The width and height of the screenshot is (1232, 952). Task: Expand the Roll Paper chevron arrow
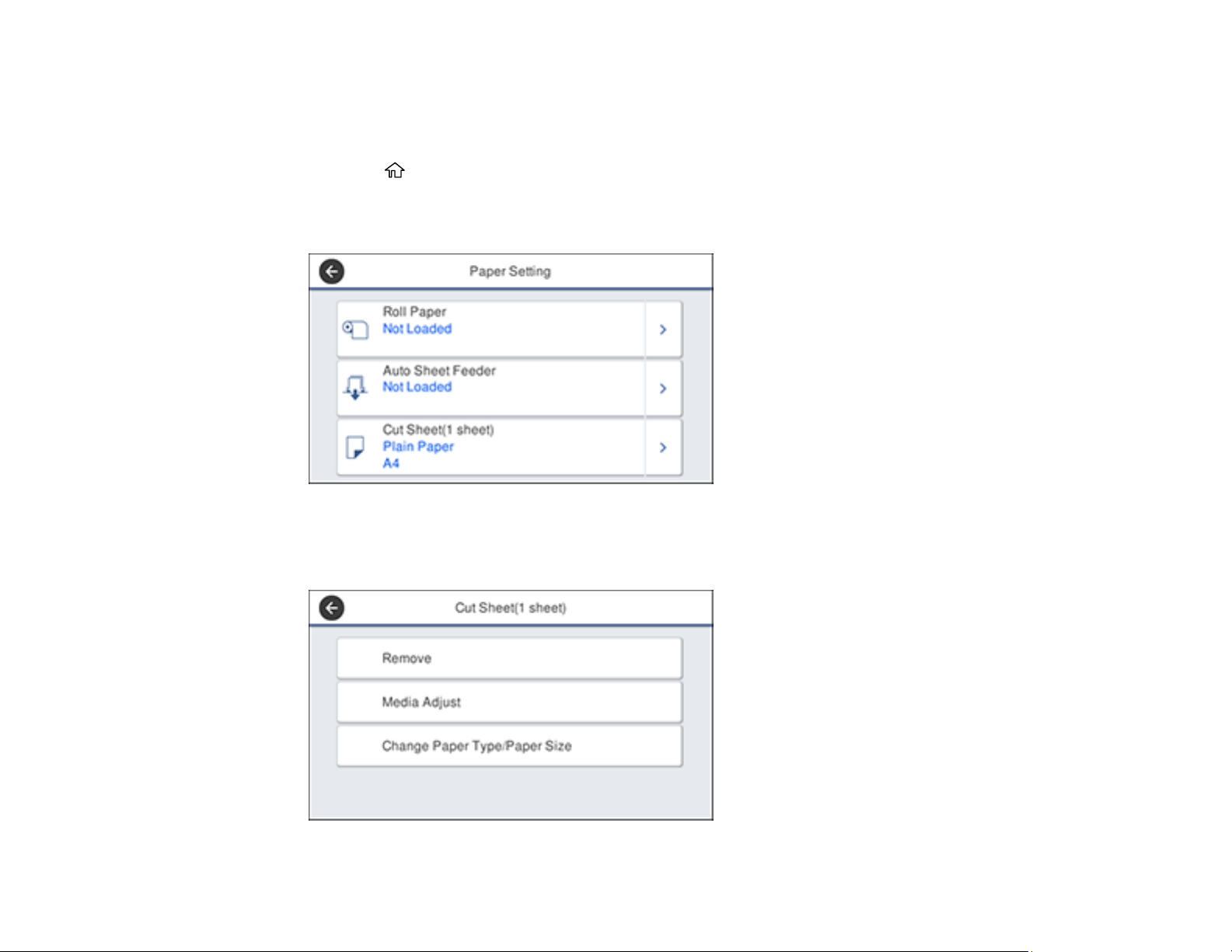click(x=663, y=330)
